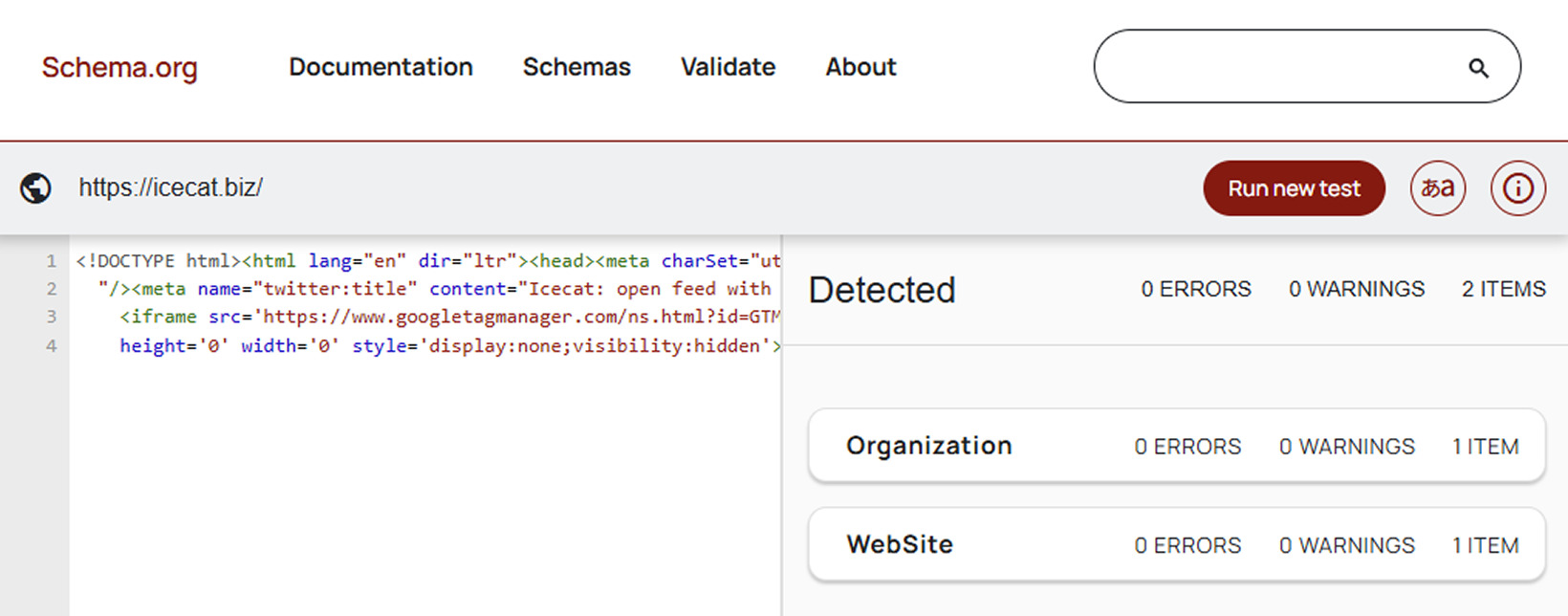Open the About page link
The image size is (1568, 616).
coord(860,67)
